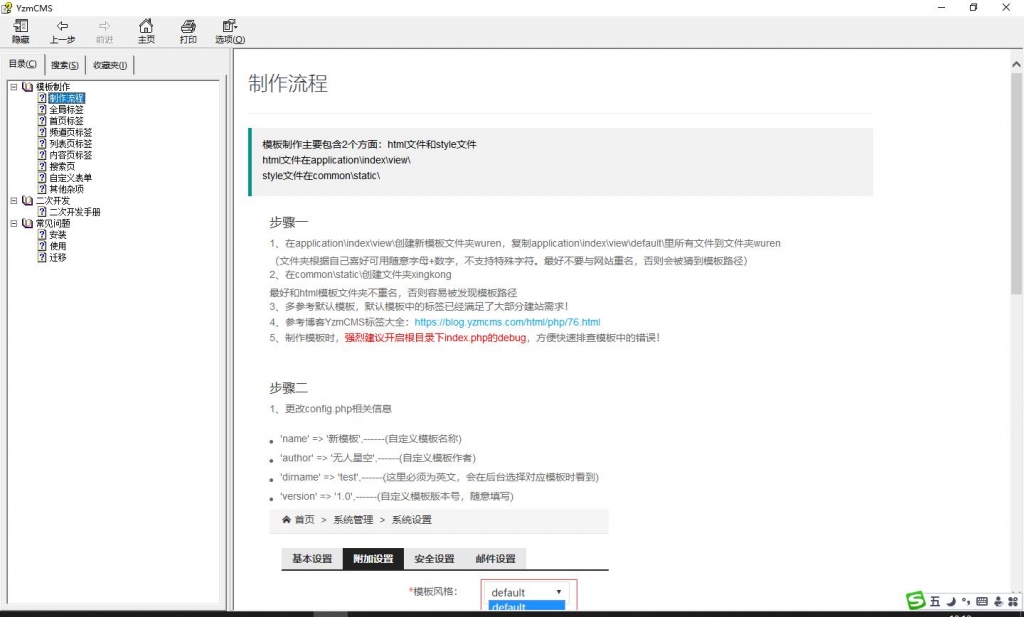Open the 使用 topic under 常见问题
This screenshot has height=617, width=1024.
pos(57,246)
